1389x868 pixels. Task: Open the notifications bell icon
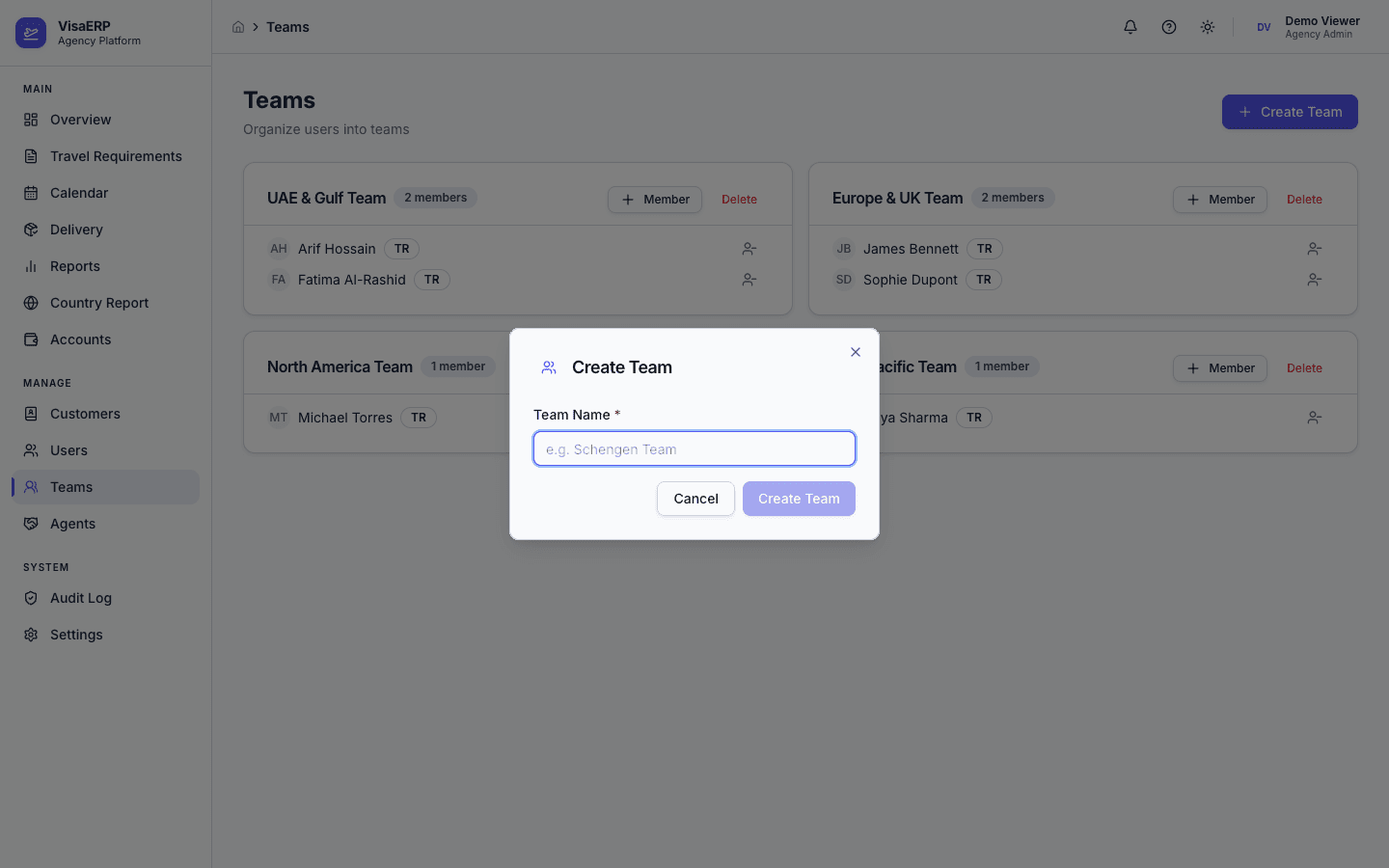[1130, 27]
